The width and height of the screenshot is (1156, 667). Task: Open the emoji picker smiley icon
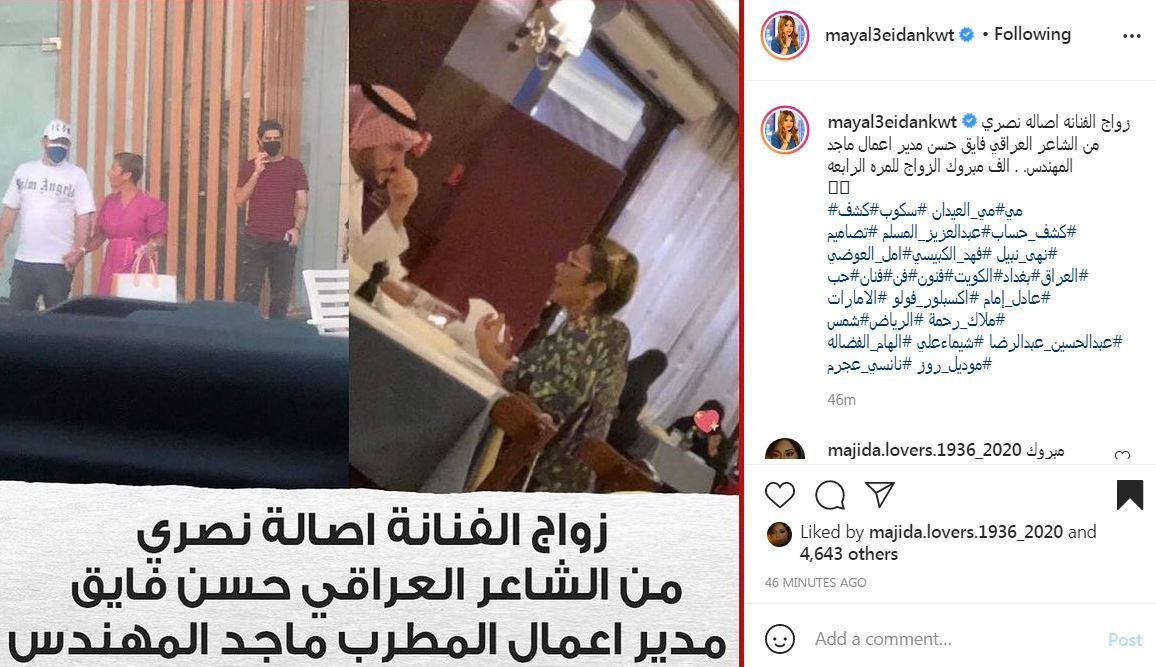click(x=779, y=638)
